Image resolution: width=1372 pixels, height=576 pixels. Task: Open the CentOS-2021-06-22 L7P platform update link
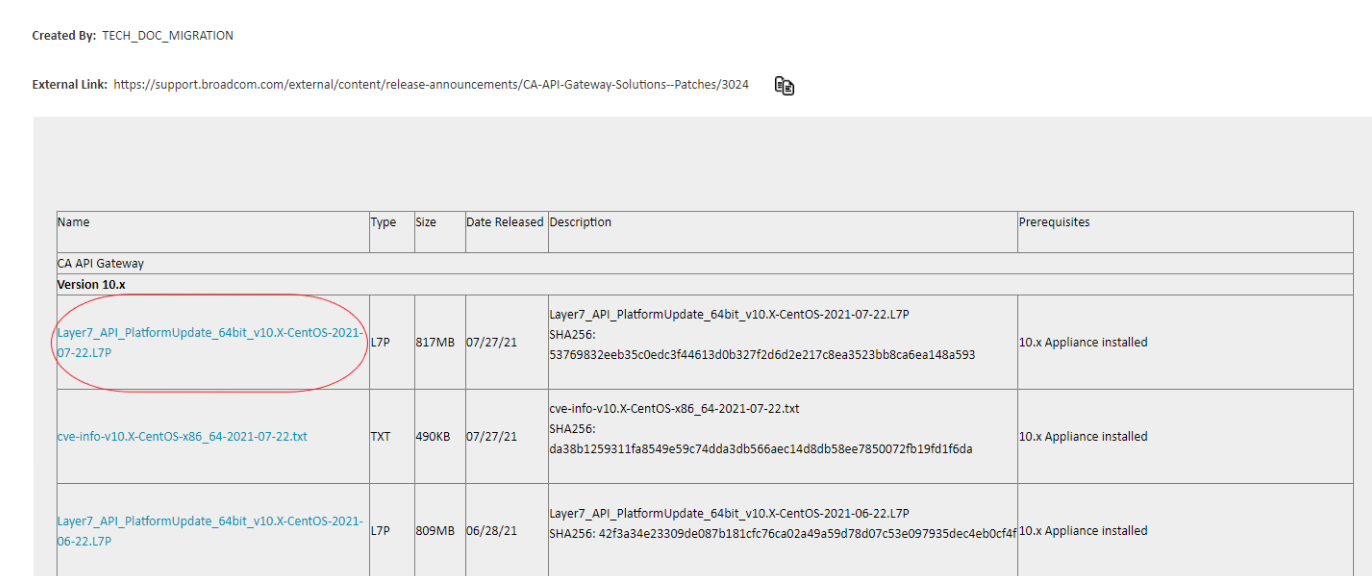[210, 521]
